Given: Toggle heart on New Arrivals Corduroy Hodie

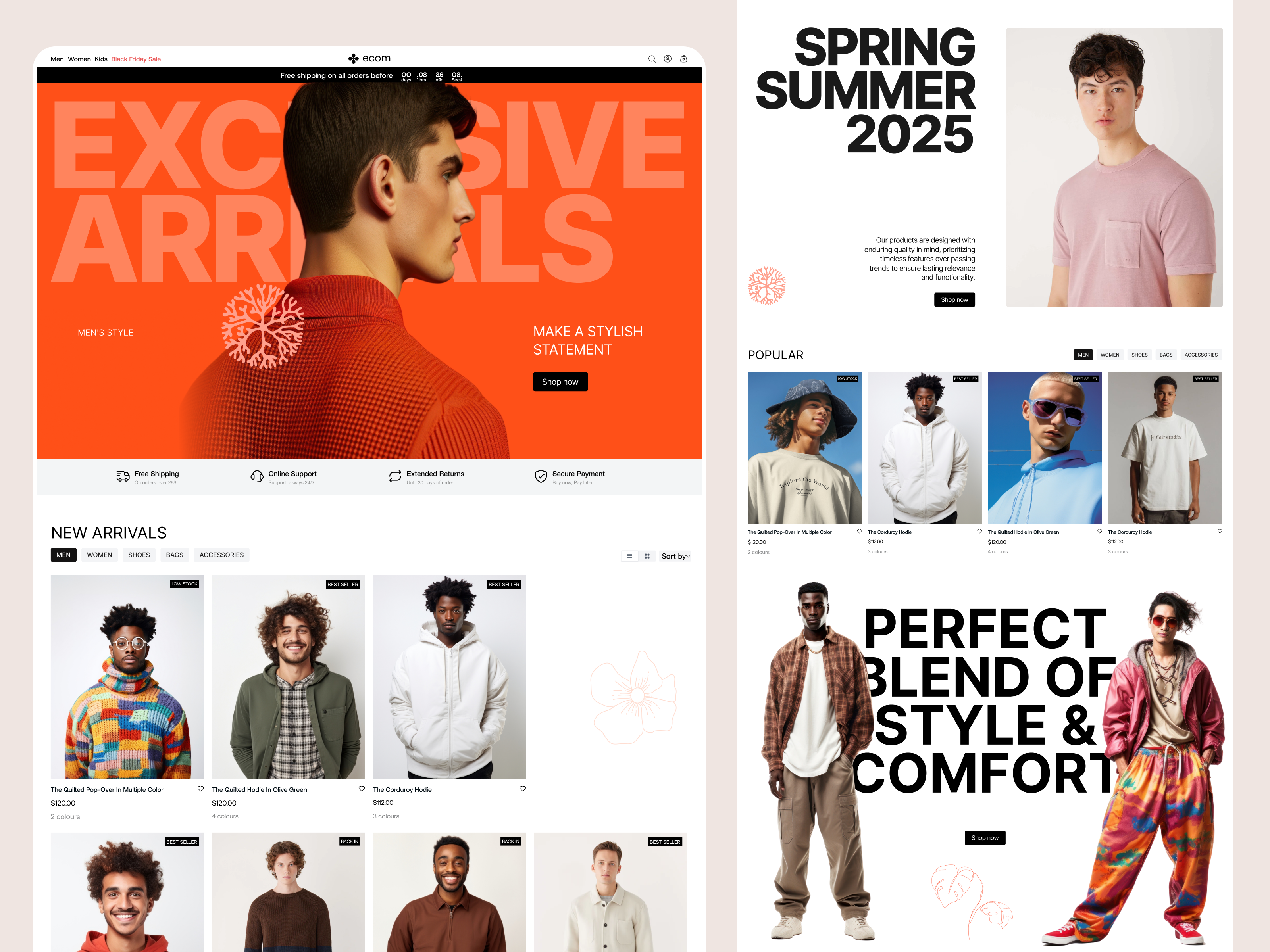Looking at the screenshot, I should click(x=522, y=789).
